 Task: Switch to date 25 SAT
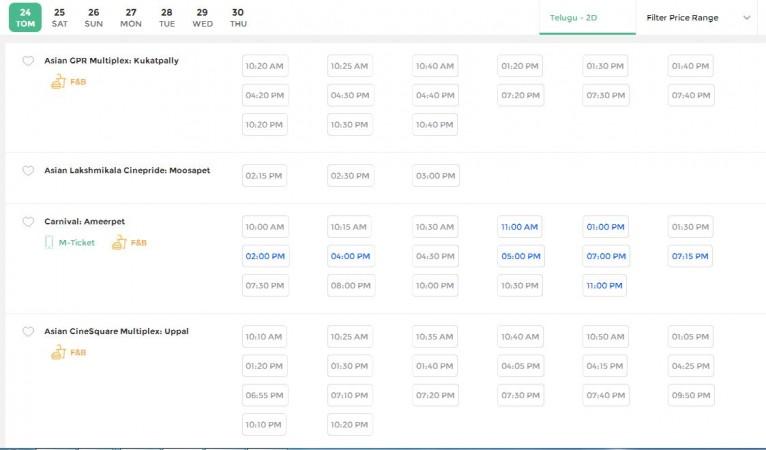tap(60, 18)
